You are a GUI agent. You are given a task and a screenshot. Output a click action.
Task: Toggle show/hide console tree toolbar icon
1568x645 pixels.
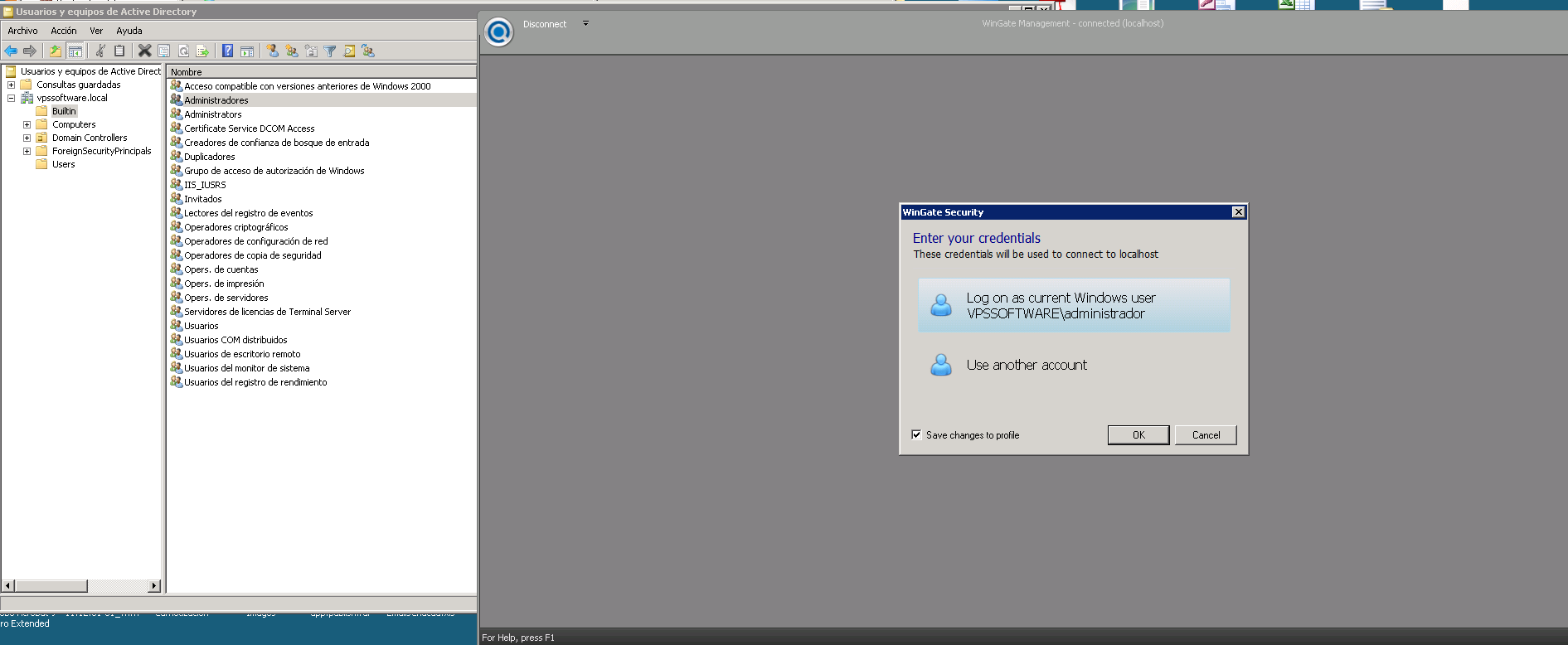click(75, 51)
